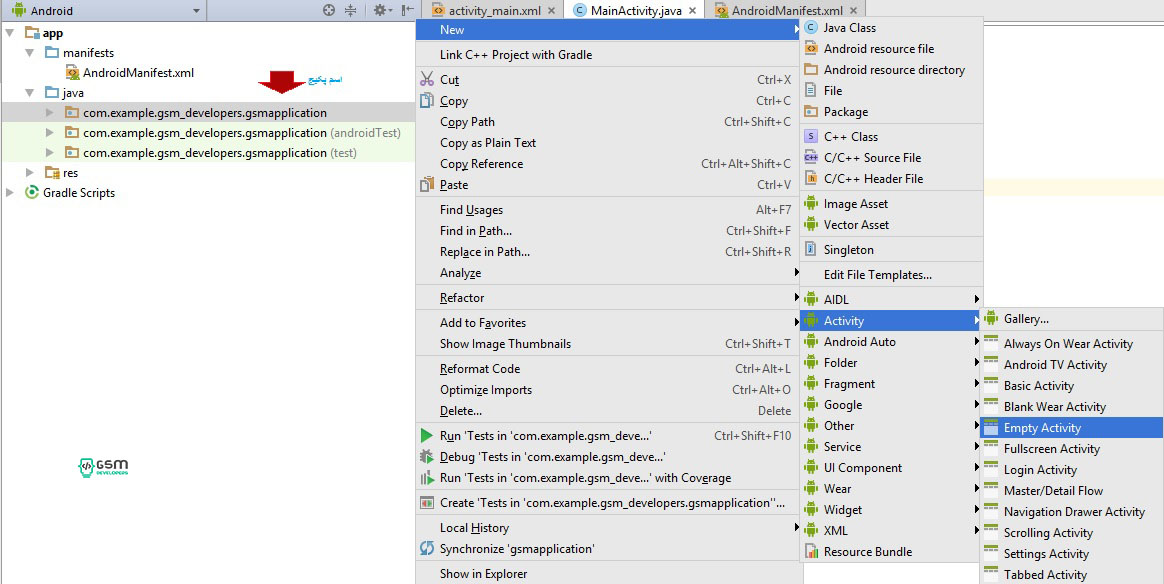This screenshot has height=584, width=1164.
Task: Switch to AndroidManifest.xml editor tab
Action: click(787, 10)
